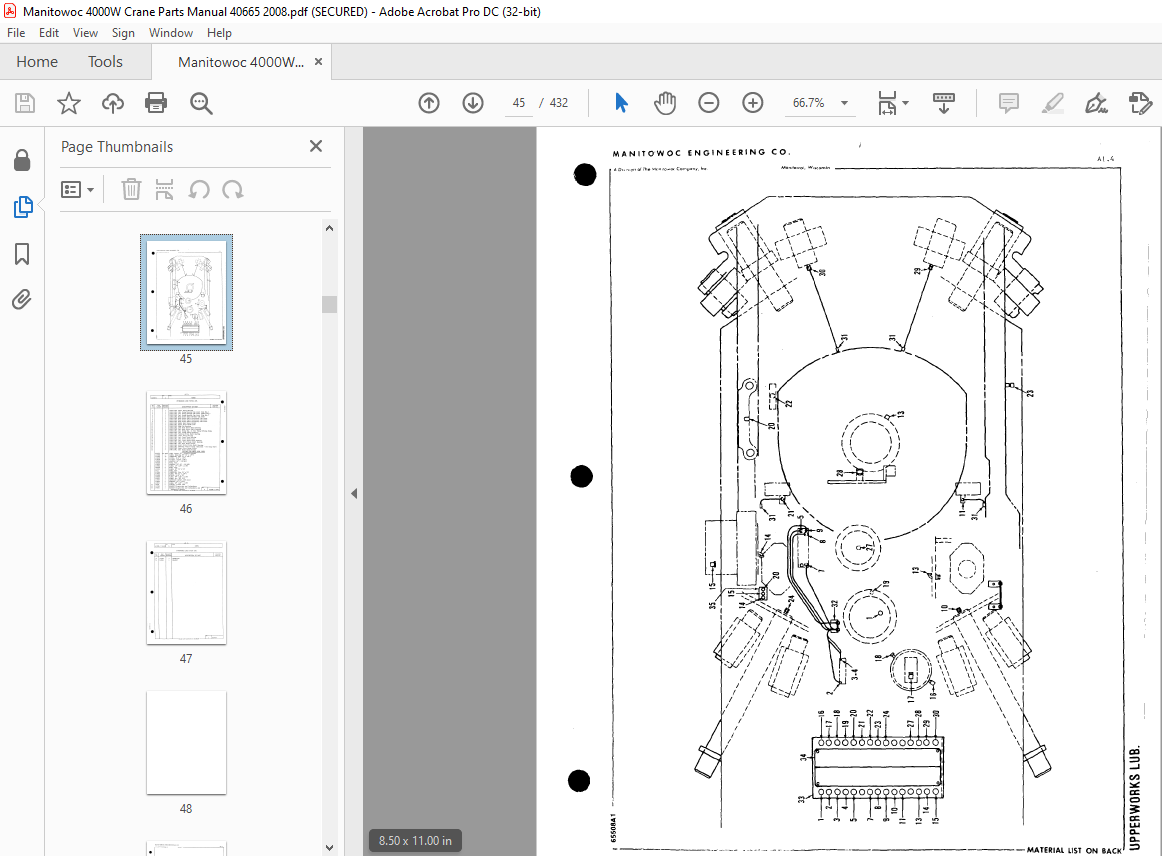Select blank page 48 thumbnail
The image size is (1162, 856).
pyautogui.click(x=187, y=743)
